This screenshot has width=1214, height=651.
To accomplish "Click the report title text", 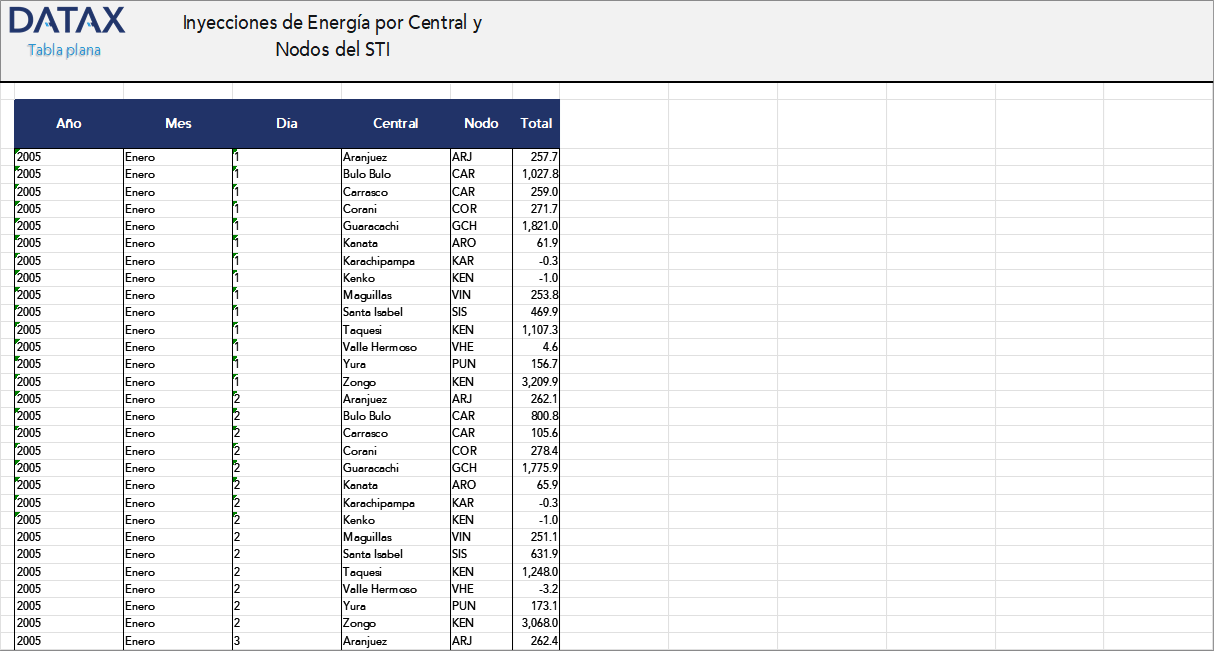I will pyautogui.click(x=333, y=35).
